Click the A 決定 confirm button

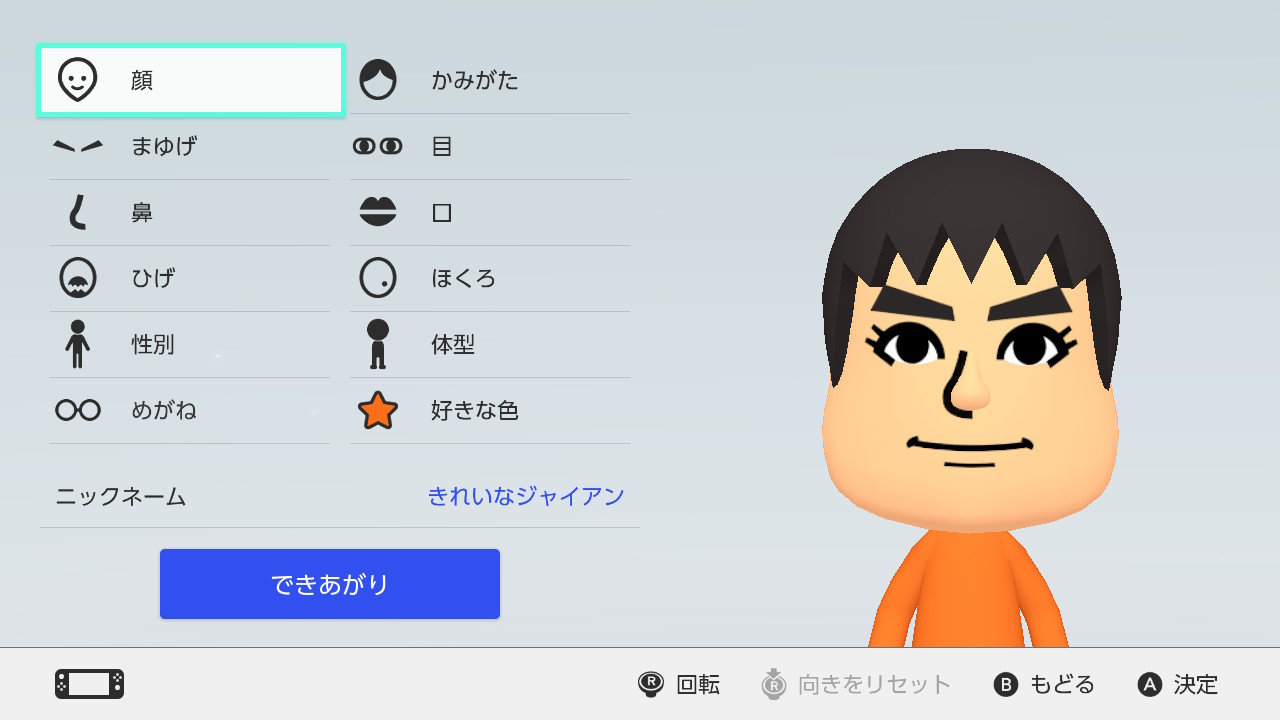point(1178,684)
